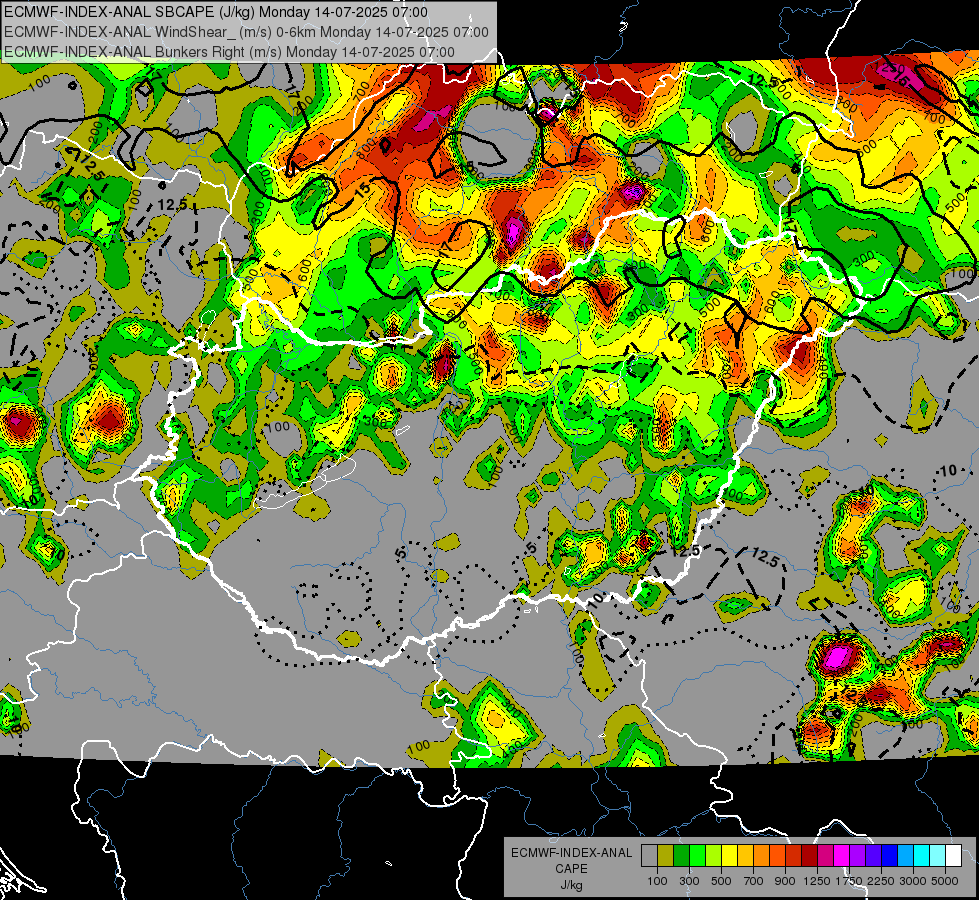Click the 2250 value on the legend scale
979x900 pixels.
[882, 881]
